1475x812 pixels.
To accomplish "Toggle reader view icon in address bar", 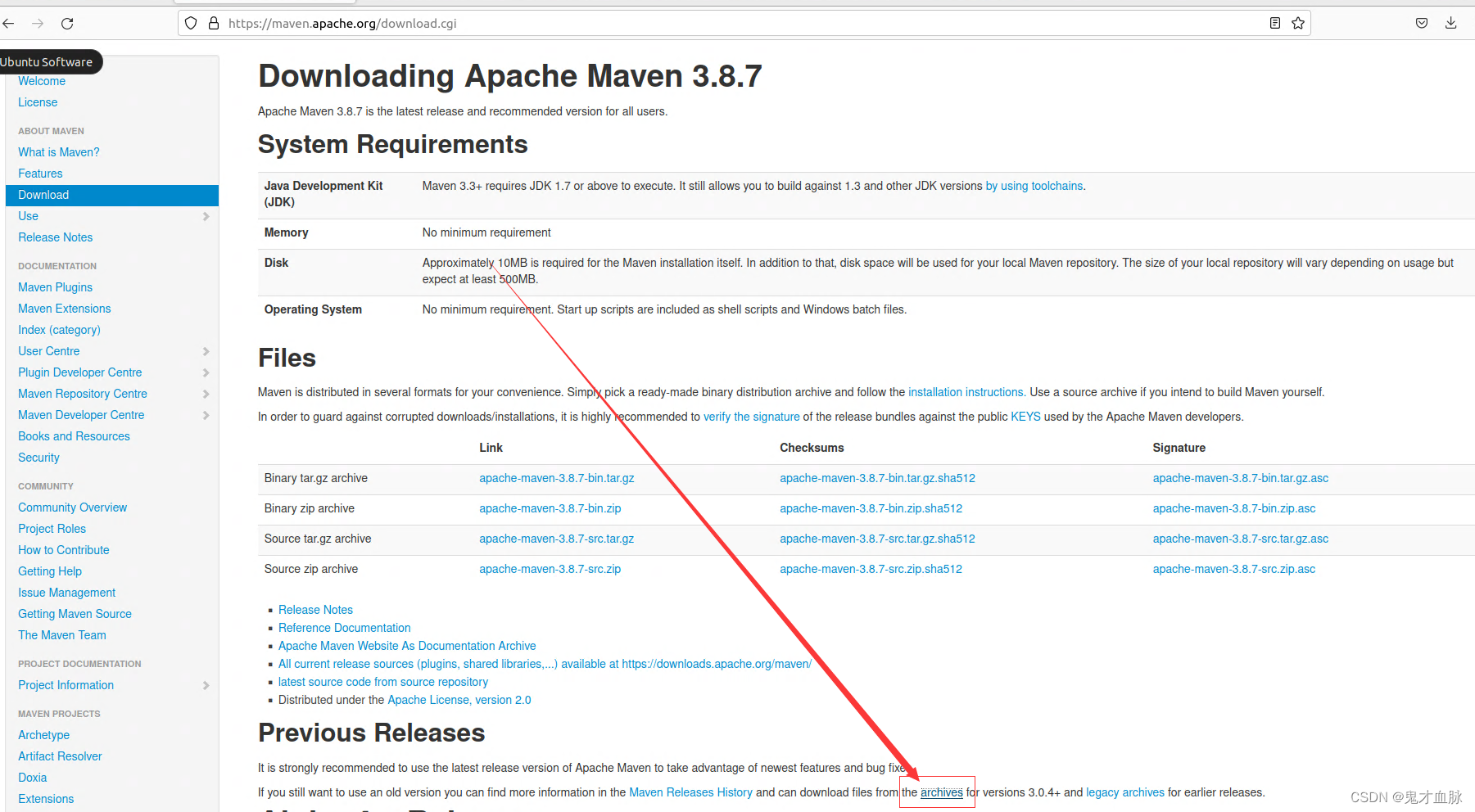I will (1275, 23).
